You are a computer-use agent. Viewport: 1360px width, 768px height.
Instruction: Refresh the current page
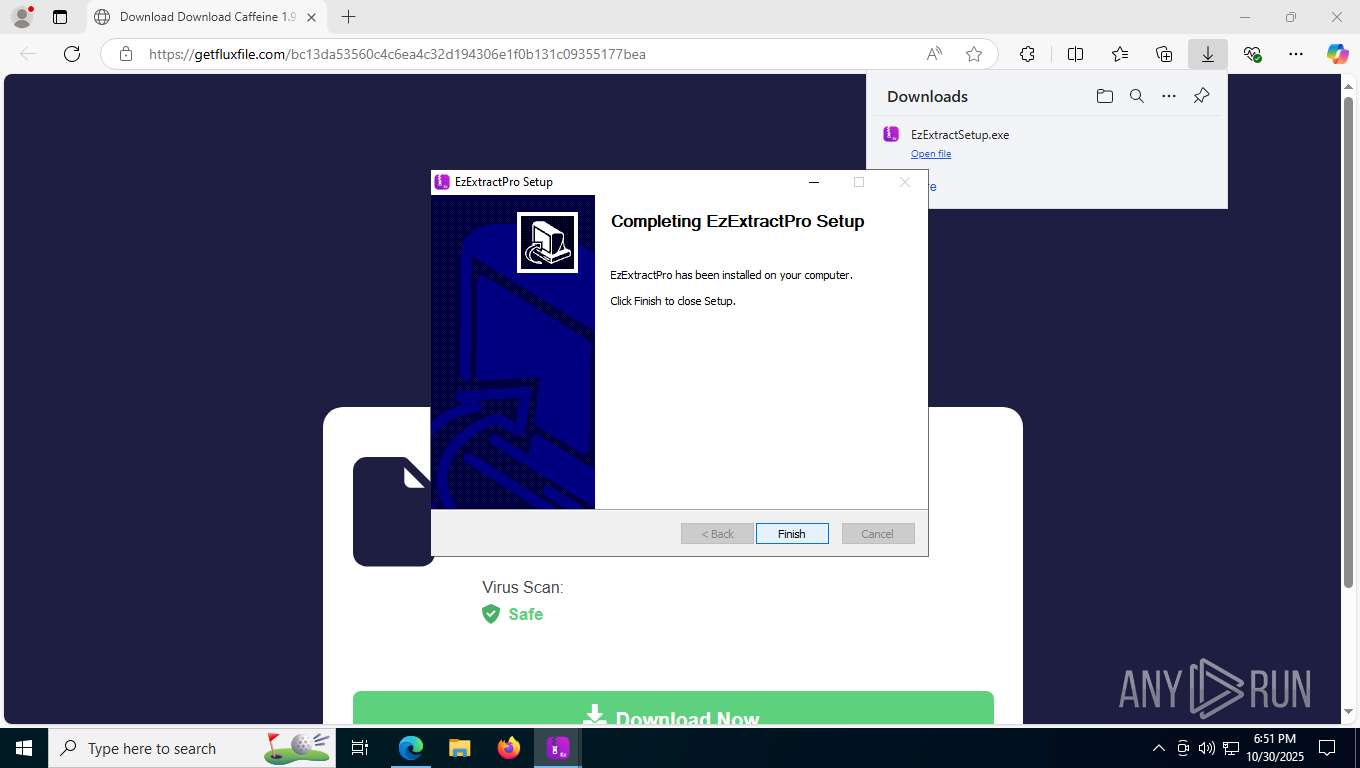click(72, 54)
